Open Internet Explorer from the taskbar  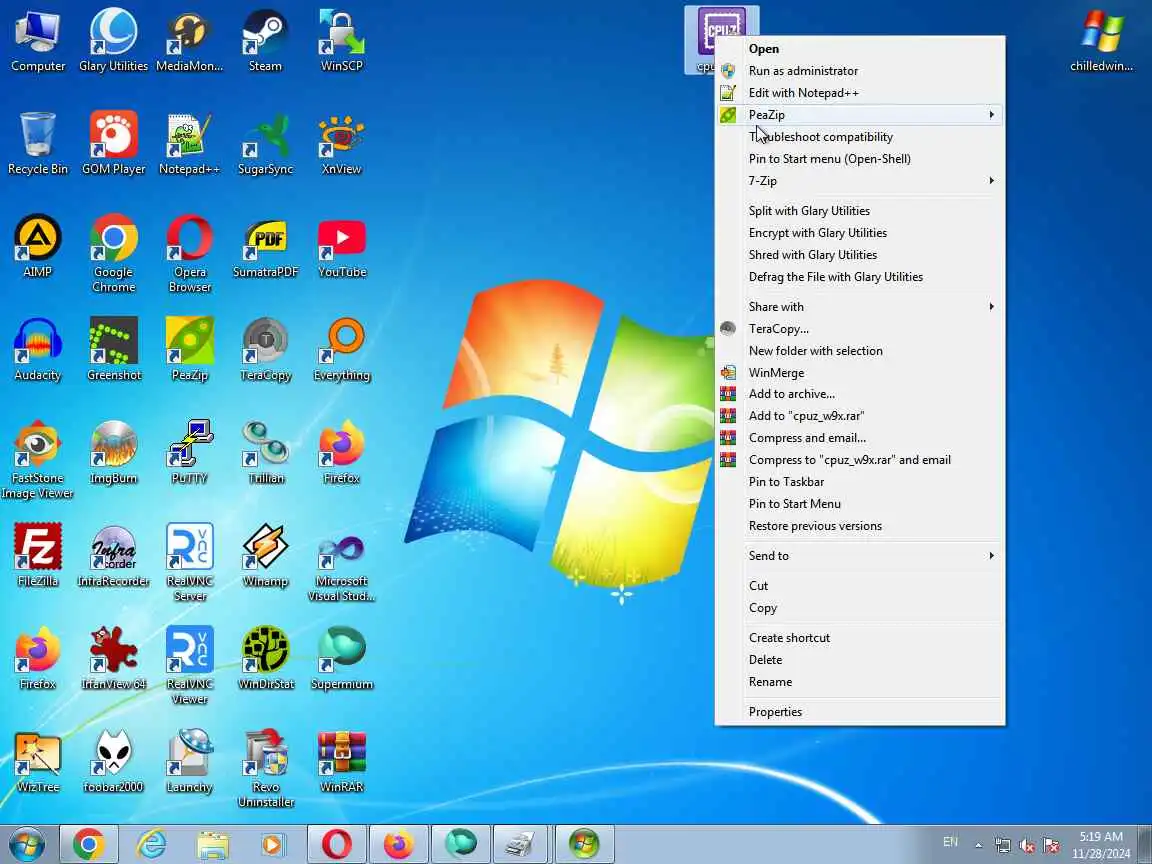[x=151, y=844]
